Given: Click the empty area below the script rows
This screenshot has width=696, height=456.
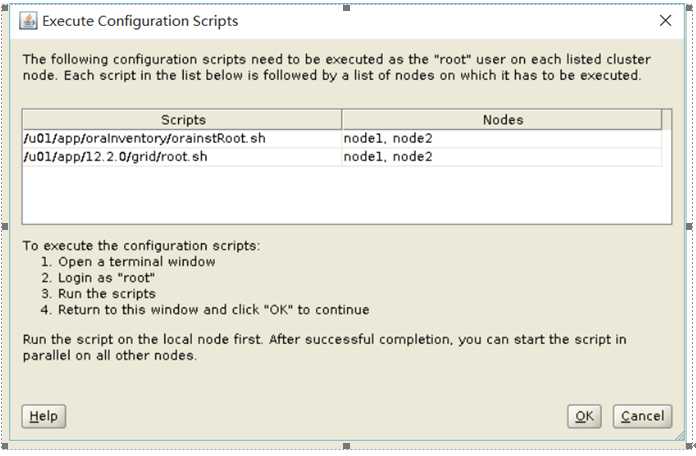Looking at the screenshot, I should (x=347, y=194).
